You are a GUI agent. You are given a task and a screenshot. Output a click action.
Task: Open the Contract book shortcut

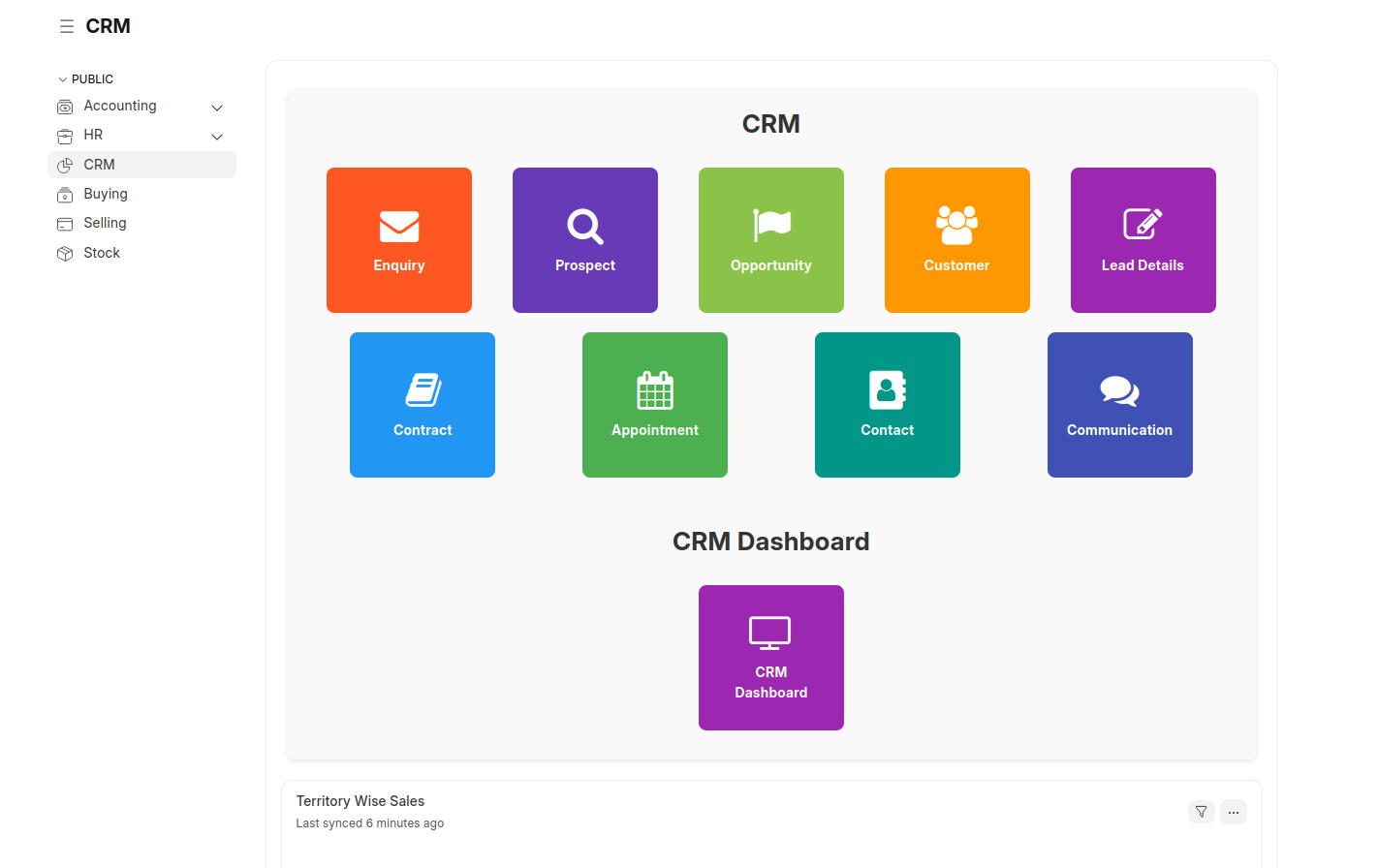click(423, 404)
